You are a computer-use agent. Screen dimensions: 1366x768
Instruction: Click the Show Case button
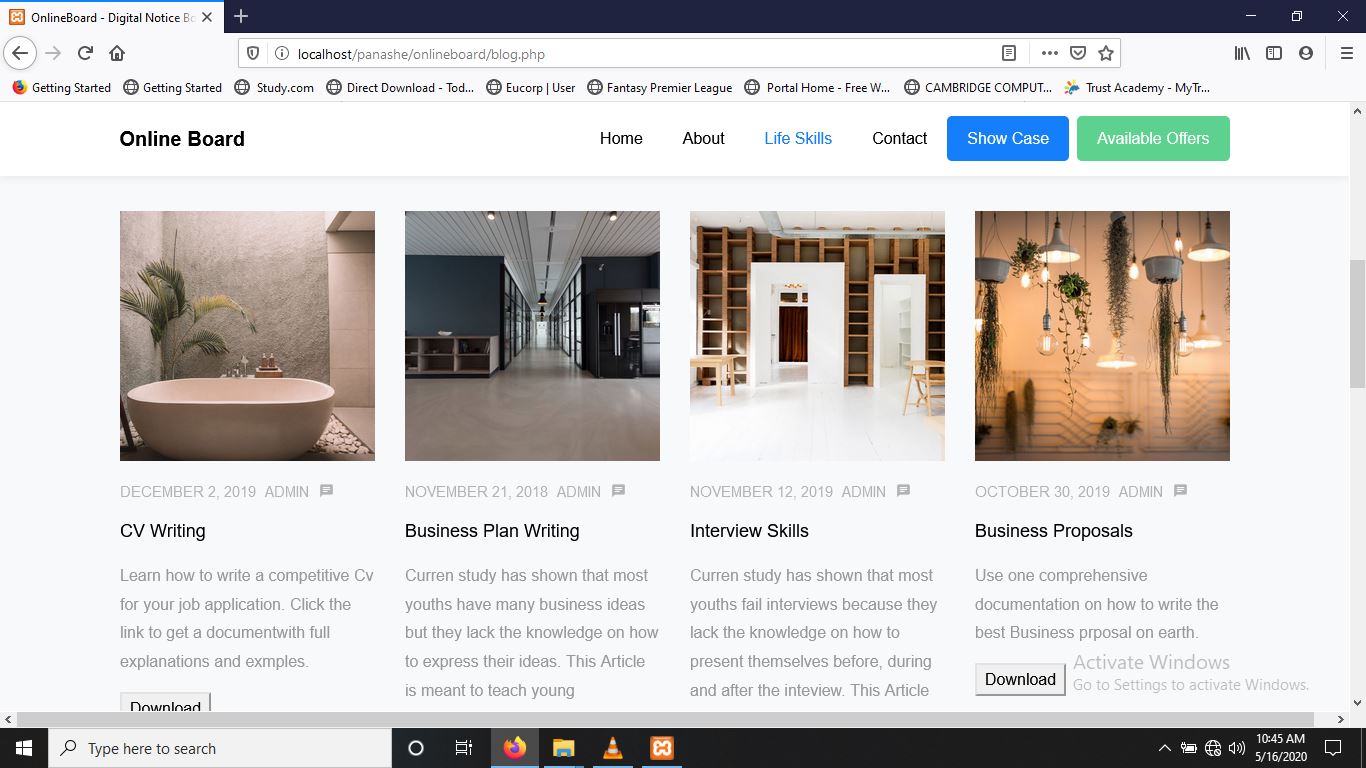1007,138
